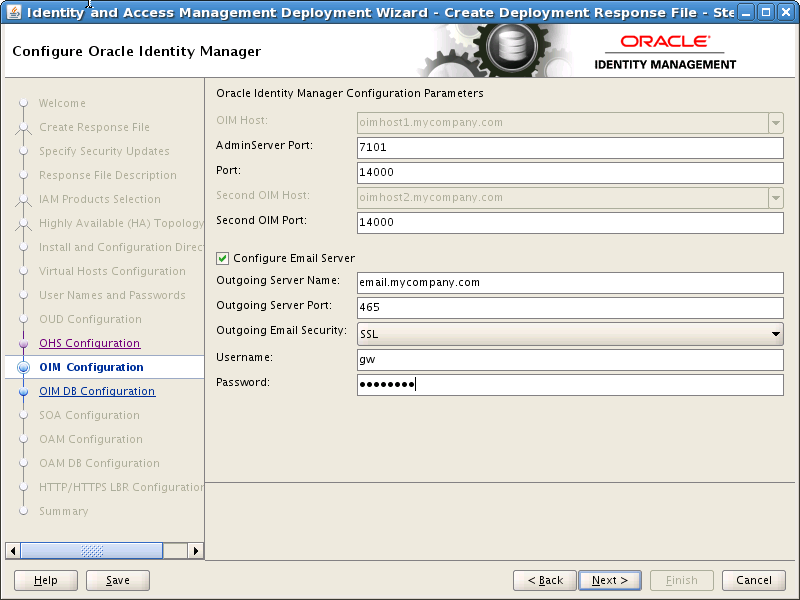Select the OIM Configuration step
This screenshot has width=800, height=600.
click(91, 367)
